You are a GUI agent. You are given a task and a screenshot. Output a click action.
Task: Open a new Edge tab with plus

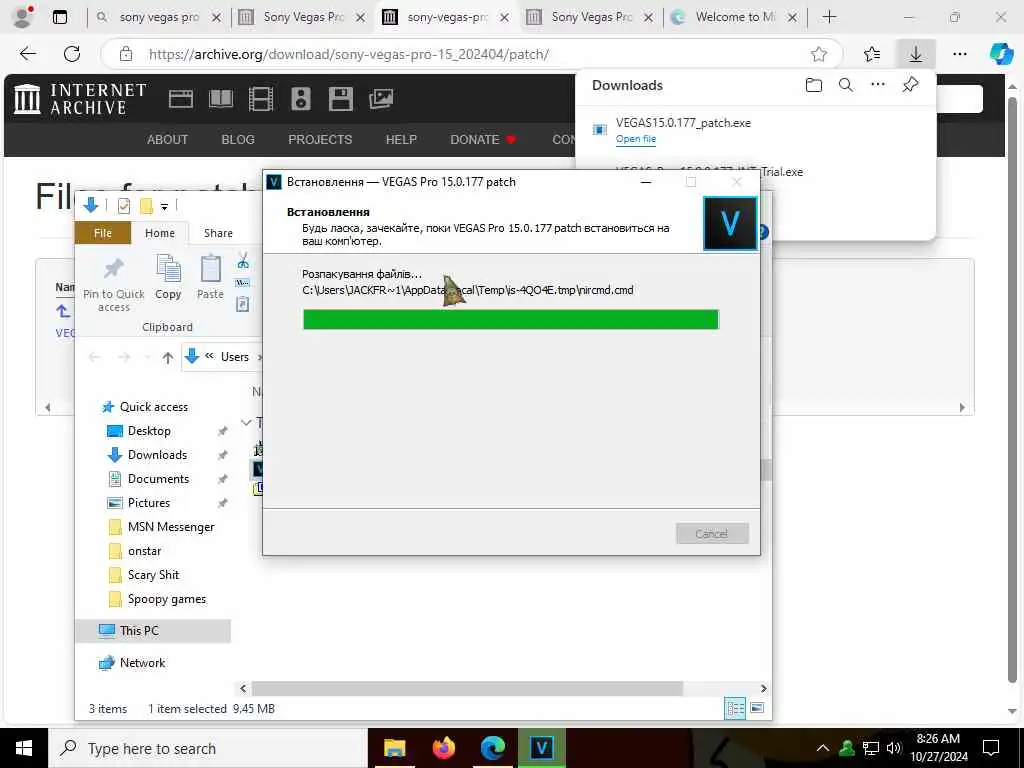829,17
